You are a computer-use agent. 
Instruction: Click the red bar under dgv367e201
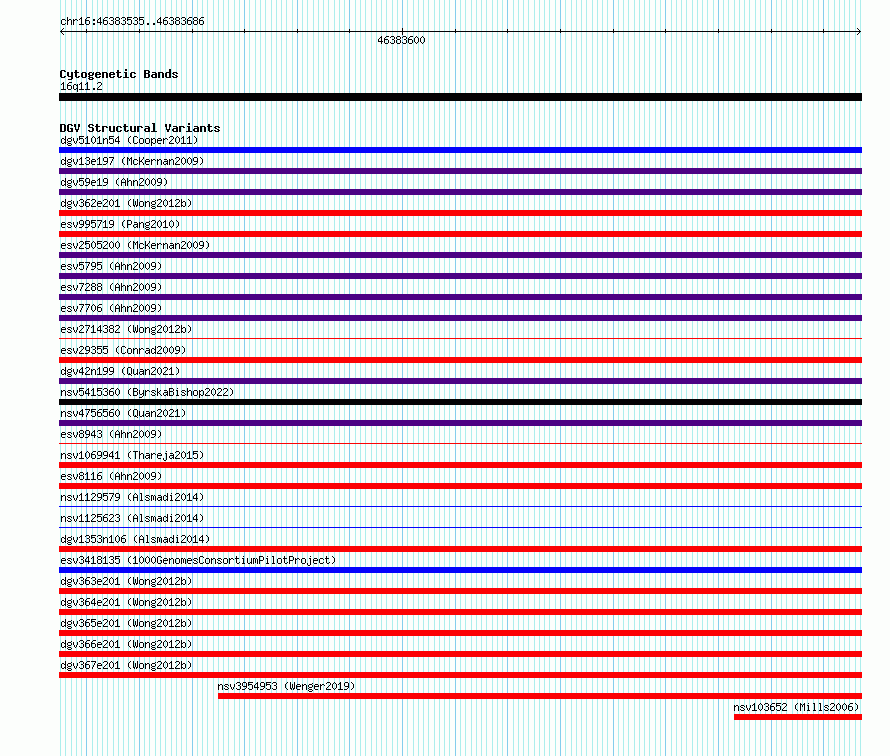click(x=460, y=675)
